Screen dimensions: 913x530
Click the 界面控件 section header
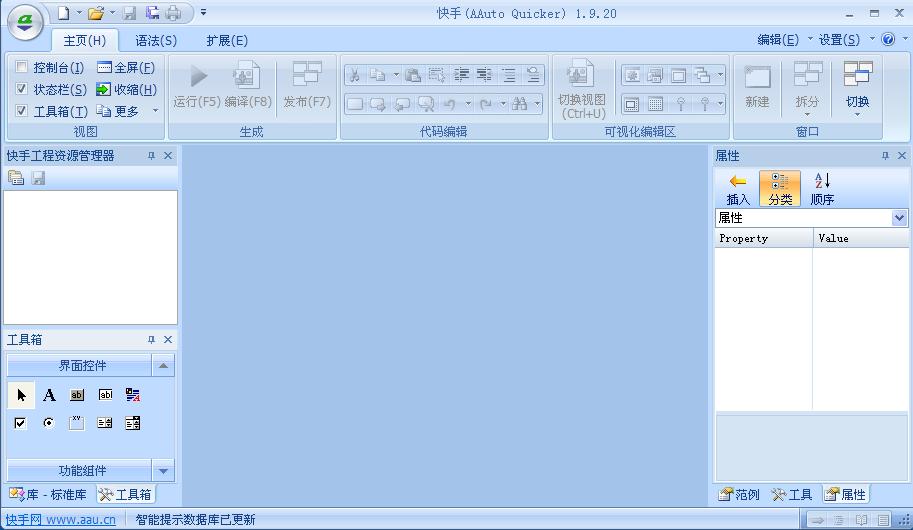coord(79,366)
